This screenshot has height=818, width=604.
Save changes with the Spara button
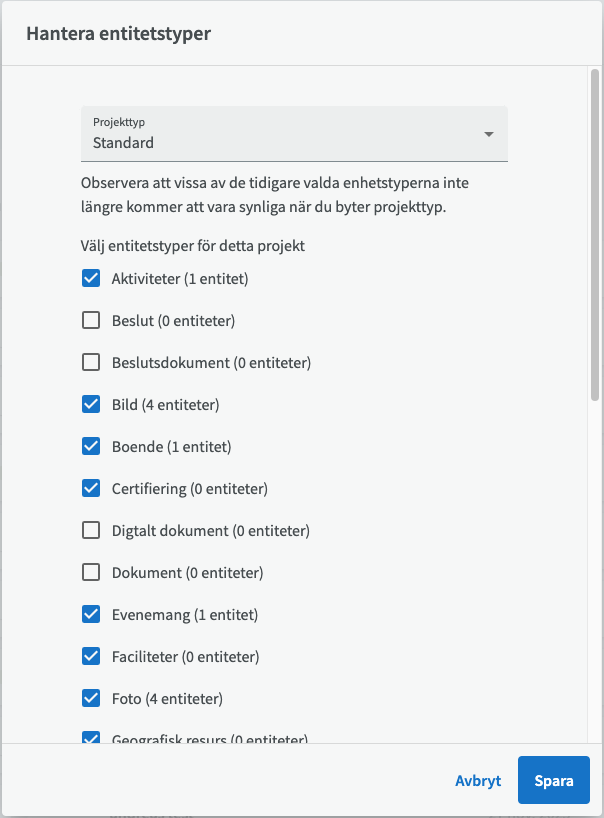coord(554,780)
